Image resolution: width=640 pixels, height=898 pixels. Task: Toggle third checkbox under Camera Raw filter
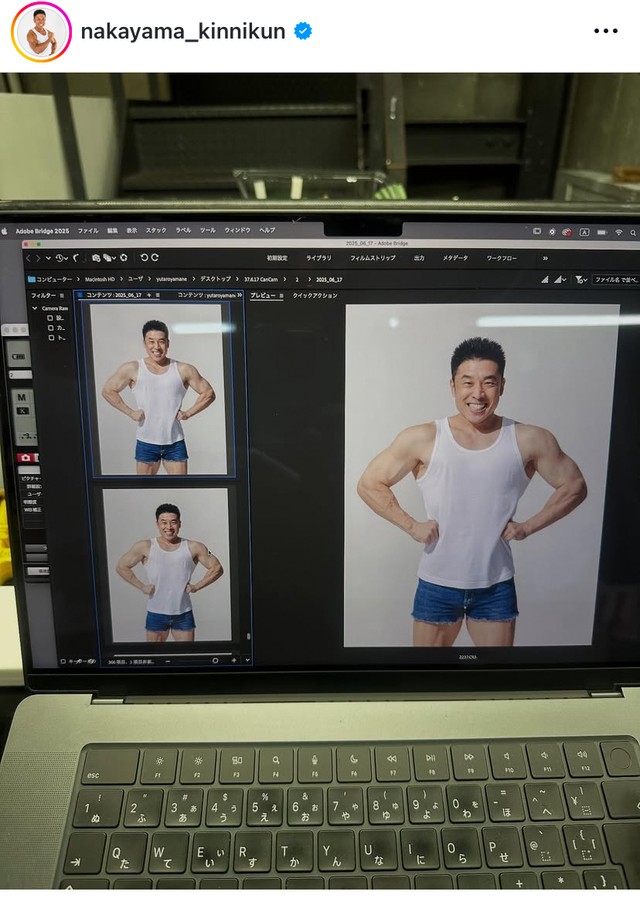(x=51, y=338)
